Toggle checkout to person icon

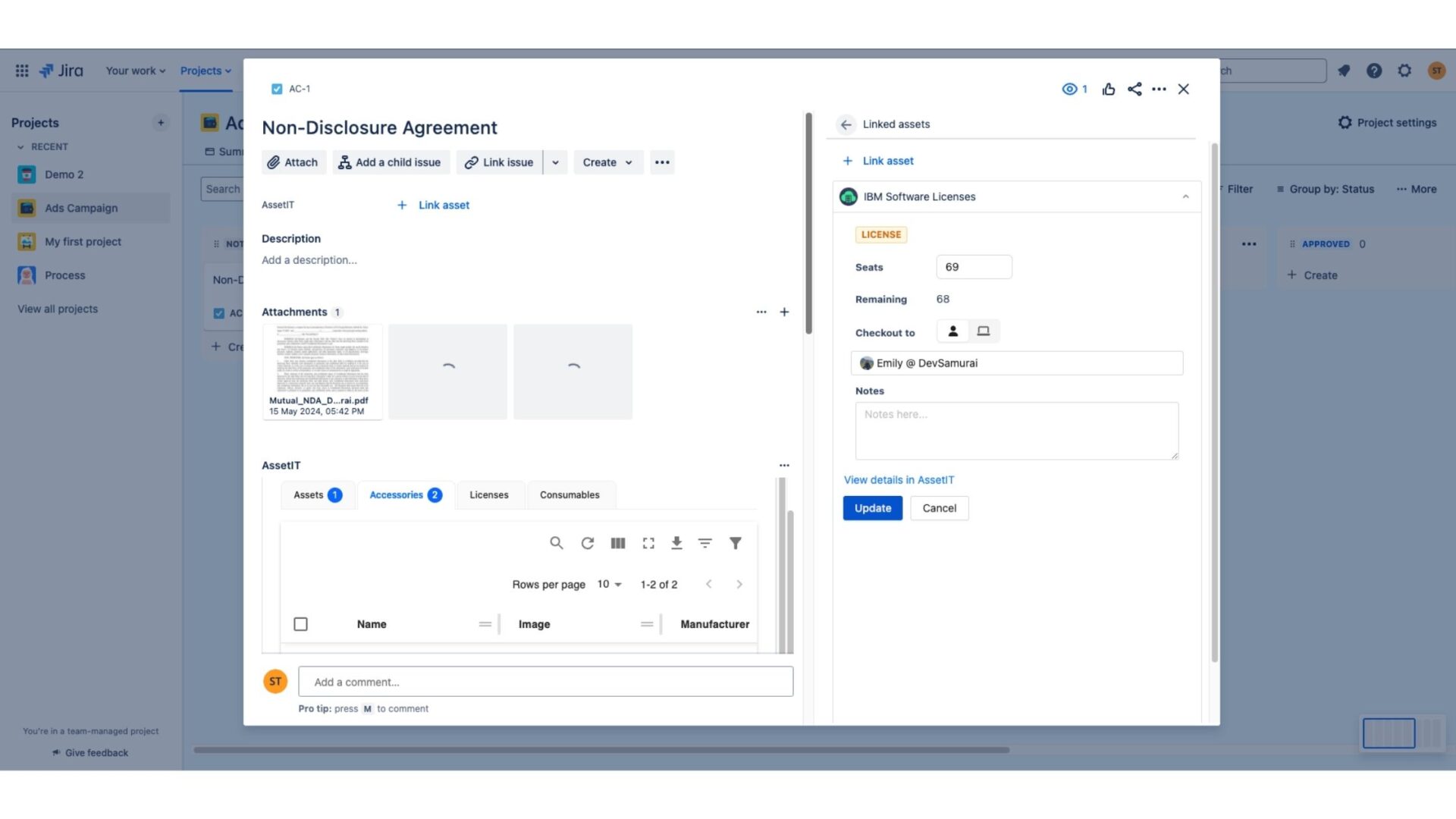pyautogui.click(x=952, y=331)
